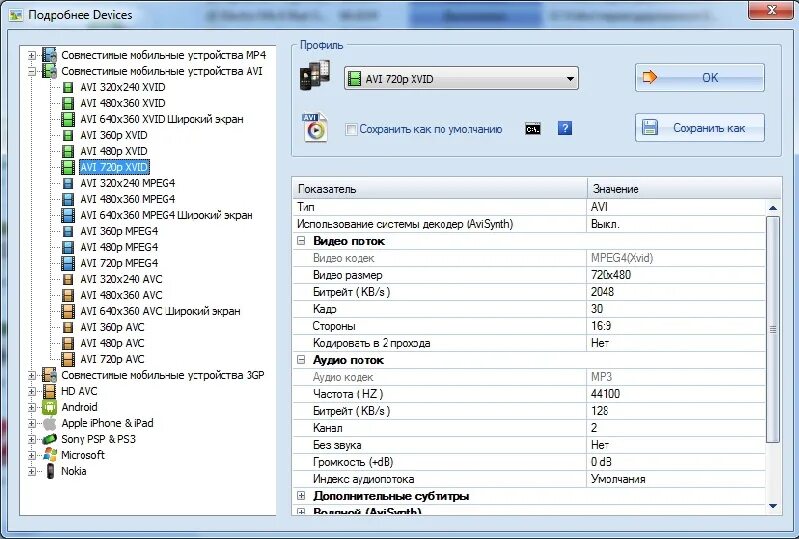Screen dimensions: 799x539
Task: Expand the mobile devices 3GP node
Action: tap(32, 375)
